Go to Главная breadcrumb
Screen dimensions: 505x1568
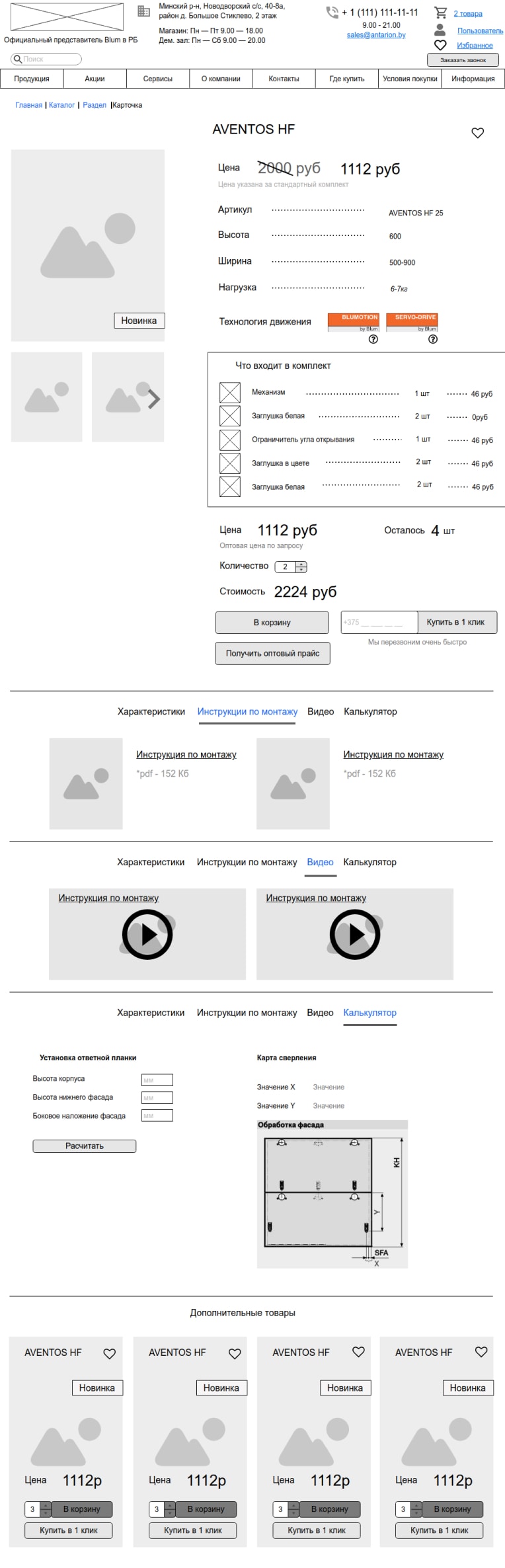coord(28,105)
